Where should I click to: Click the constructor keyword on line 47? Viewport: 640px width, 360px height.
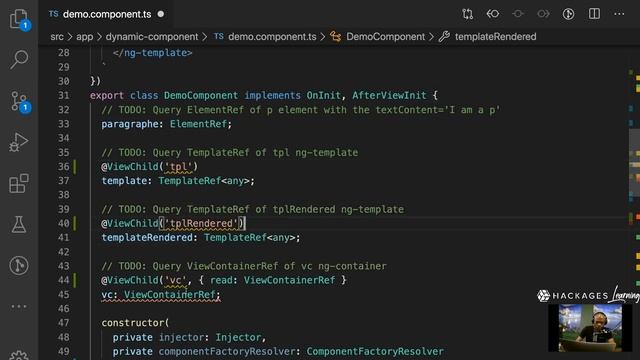[x=133, y=323]
